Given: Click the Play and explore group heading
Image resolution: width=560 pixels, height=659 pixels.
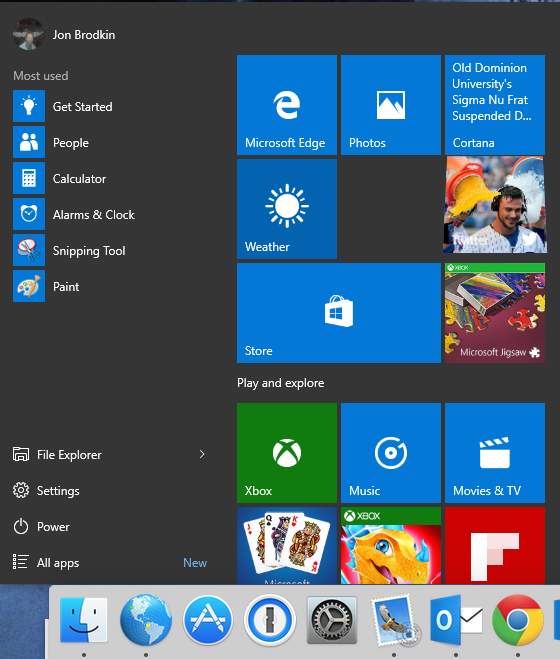Looking at the screenshot, I should 280,383.
